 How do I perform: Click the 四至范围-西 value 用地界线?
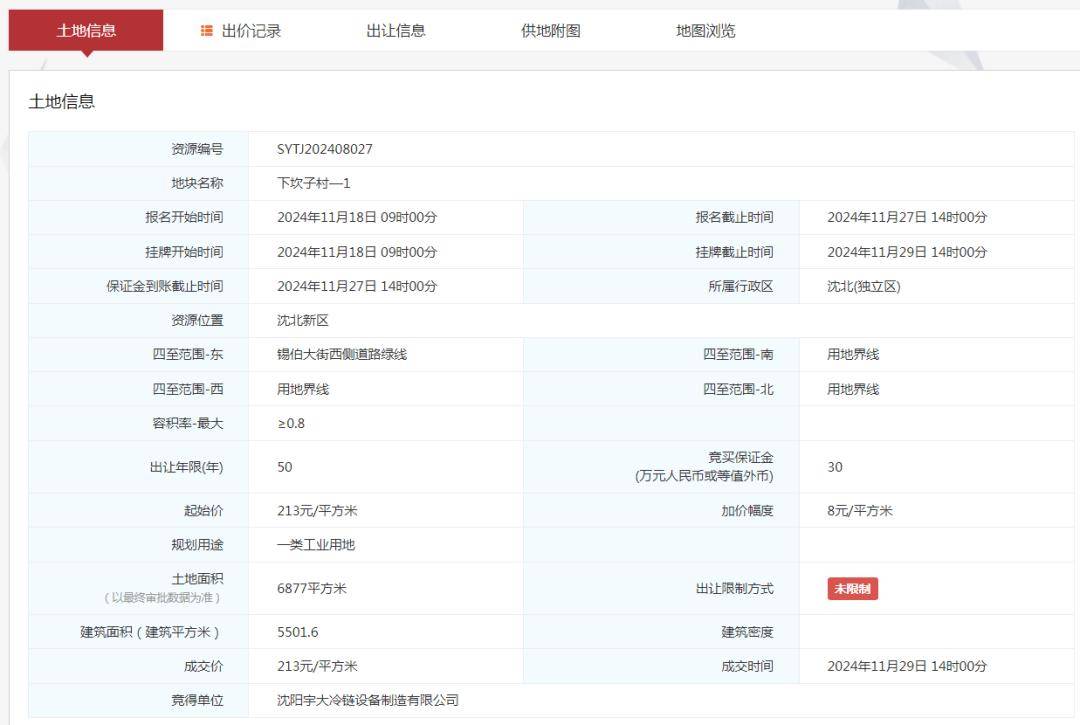coord(303,390)
